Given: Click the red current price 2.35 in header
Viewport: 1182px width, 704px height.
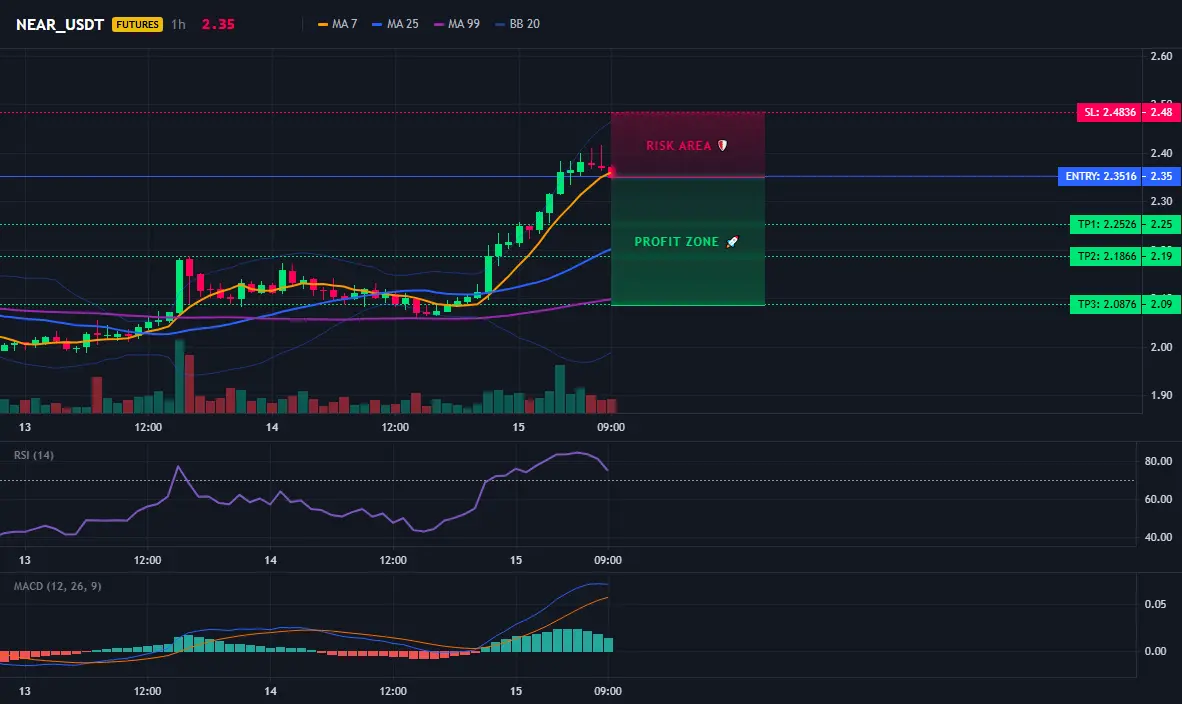Looking at the screenshot, I should pyautogui.click(x=218, y=24).
